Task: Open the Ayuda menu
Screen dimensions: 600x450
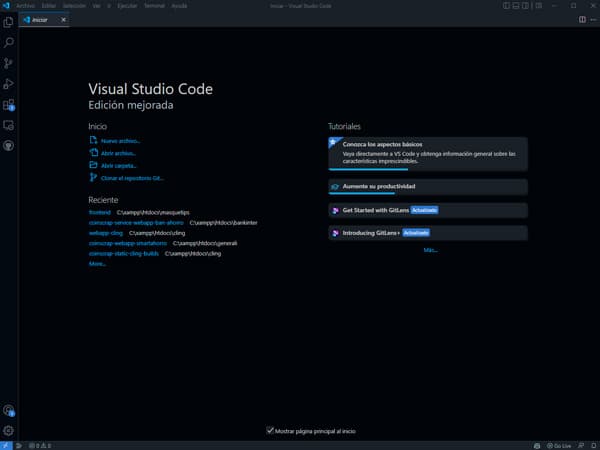Action: click(x=179, y=6)
